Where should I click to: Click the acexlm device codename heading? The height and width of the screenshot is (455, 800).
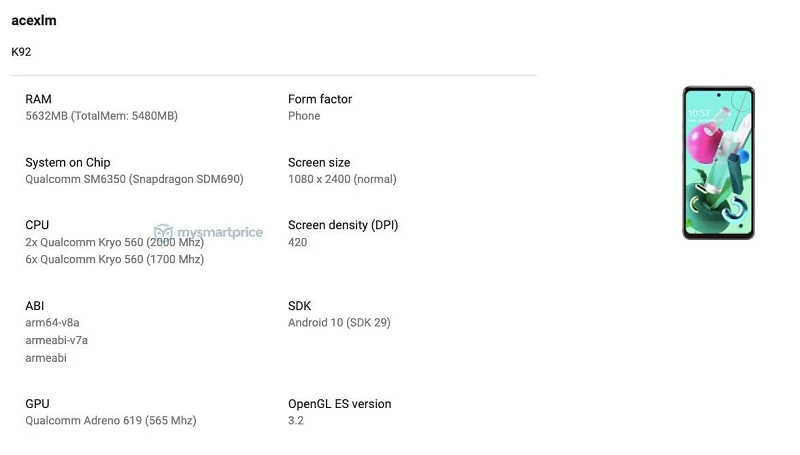34,20
